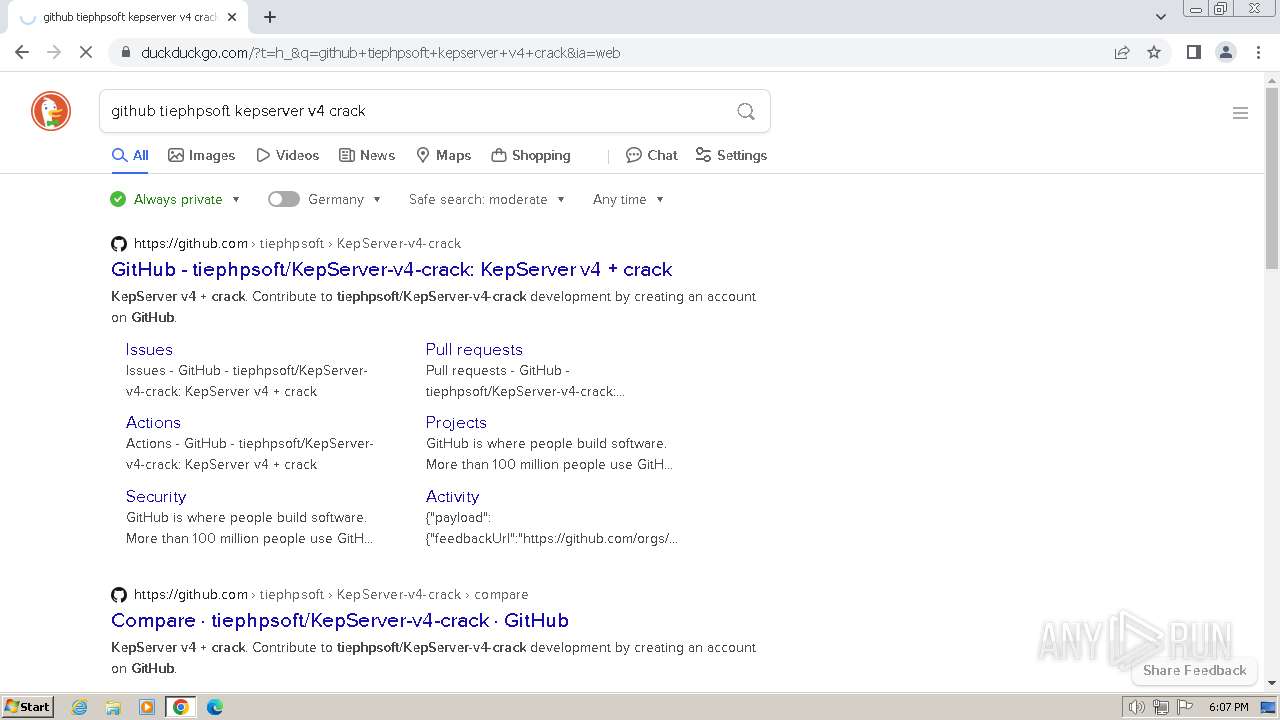
Task: Close the current browser tab
Action: pos(232,17)
